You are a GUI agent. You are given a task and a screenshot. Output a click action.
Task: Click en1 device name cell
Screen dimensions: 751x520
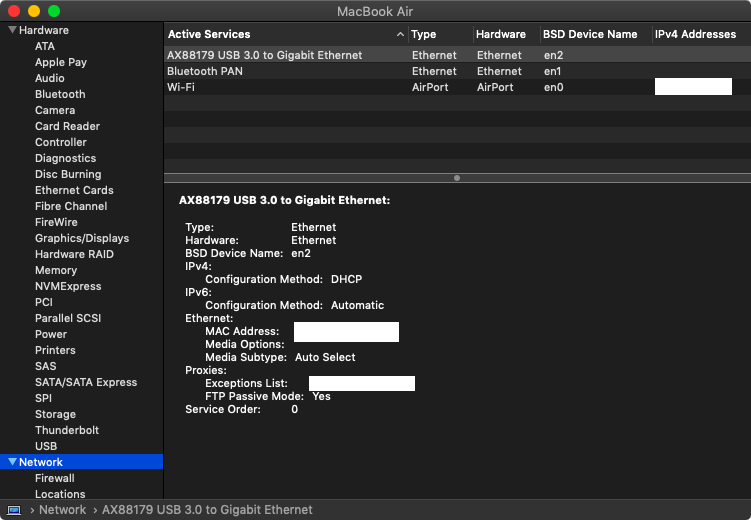tap(552, 71)
